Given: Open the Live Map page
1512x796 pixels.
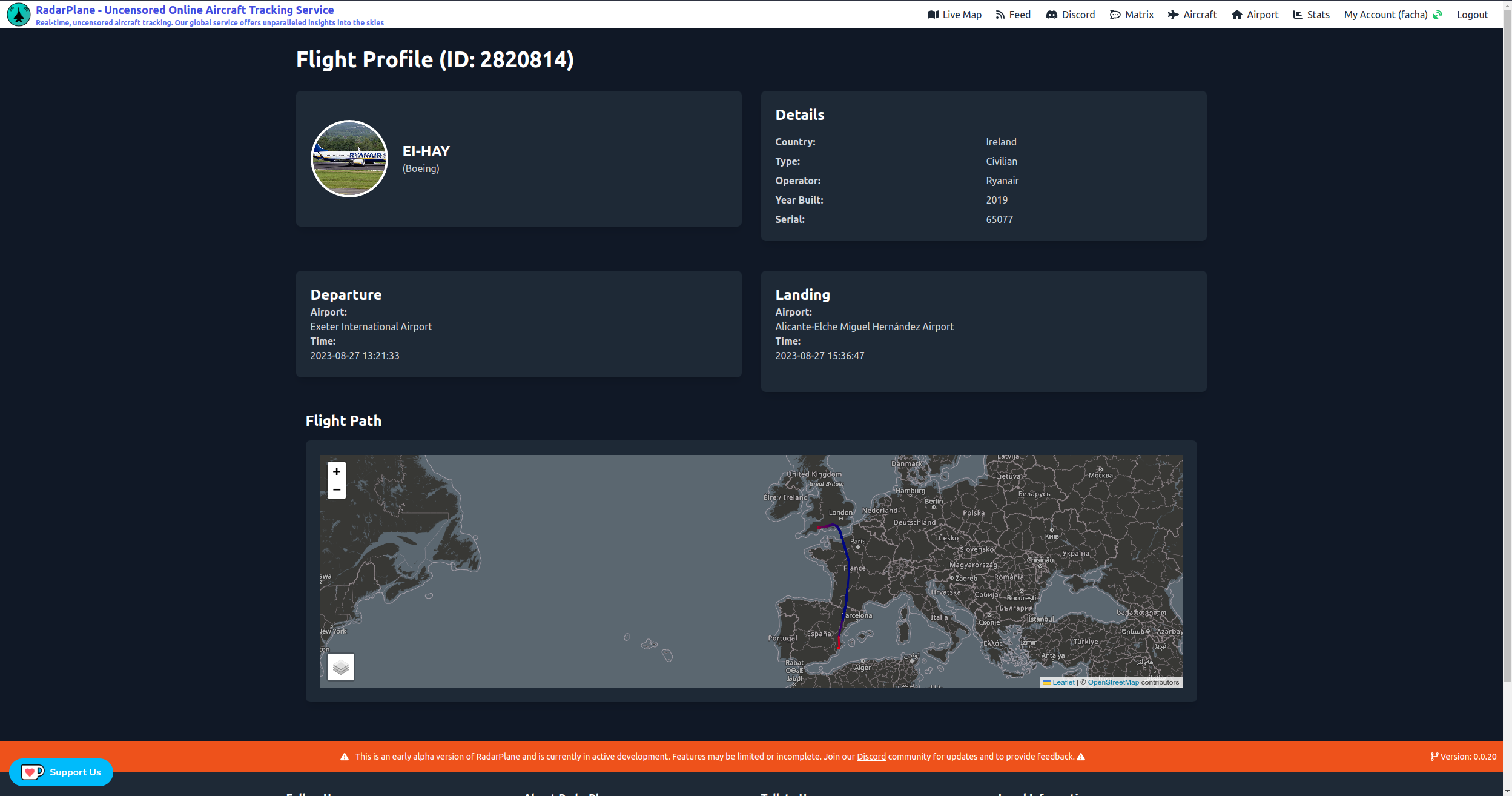Looking at the screenshot, I should point(954,15).
